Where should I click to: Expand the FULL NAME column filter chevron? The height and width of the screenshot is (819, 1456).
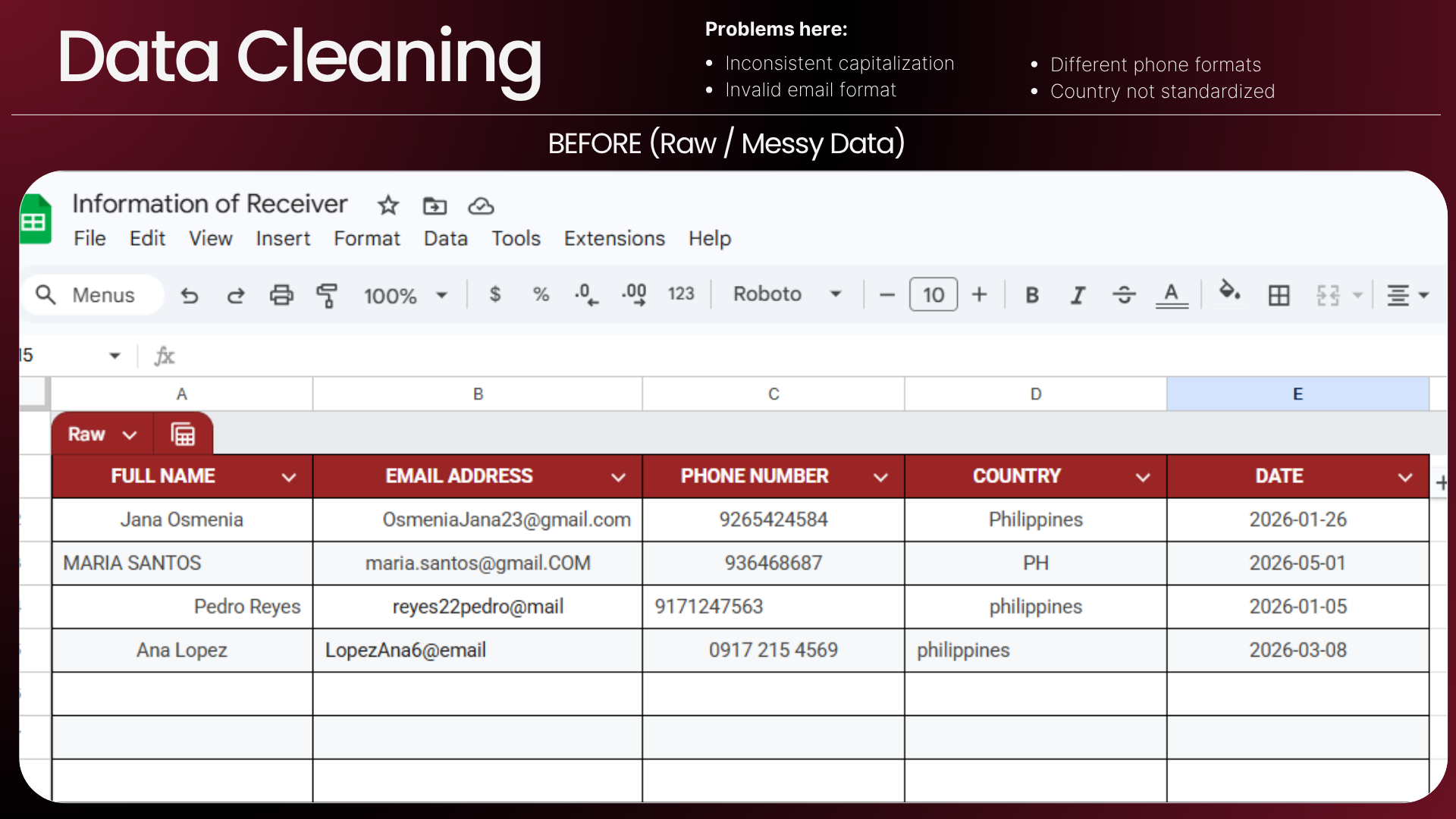[289, 477]
